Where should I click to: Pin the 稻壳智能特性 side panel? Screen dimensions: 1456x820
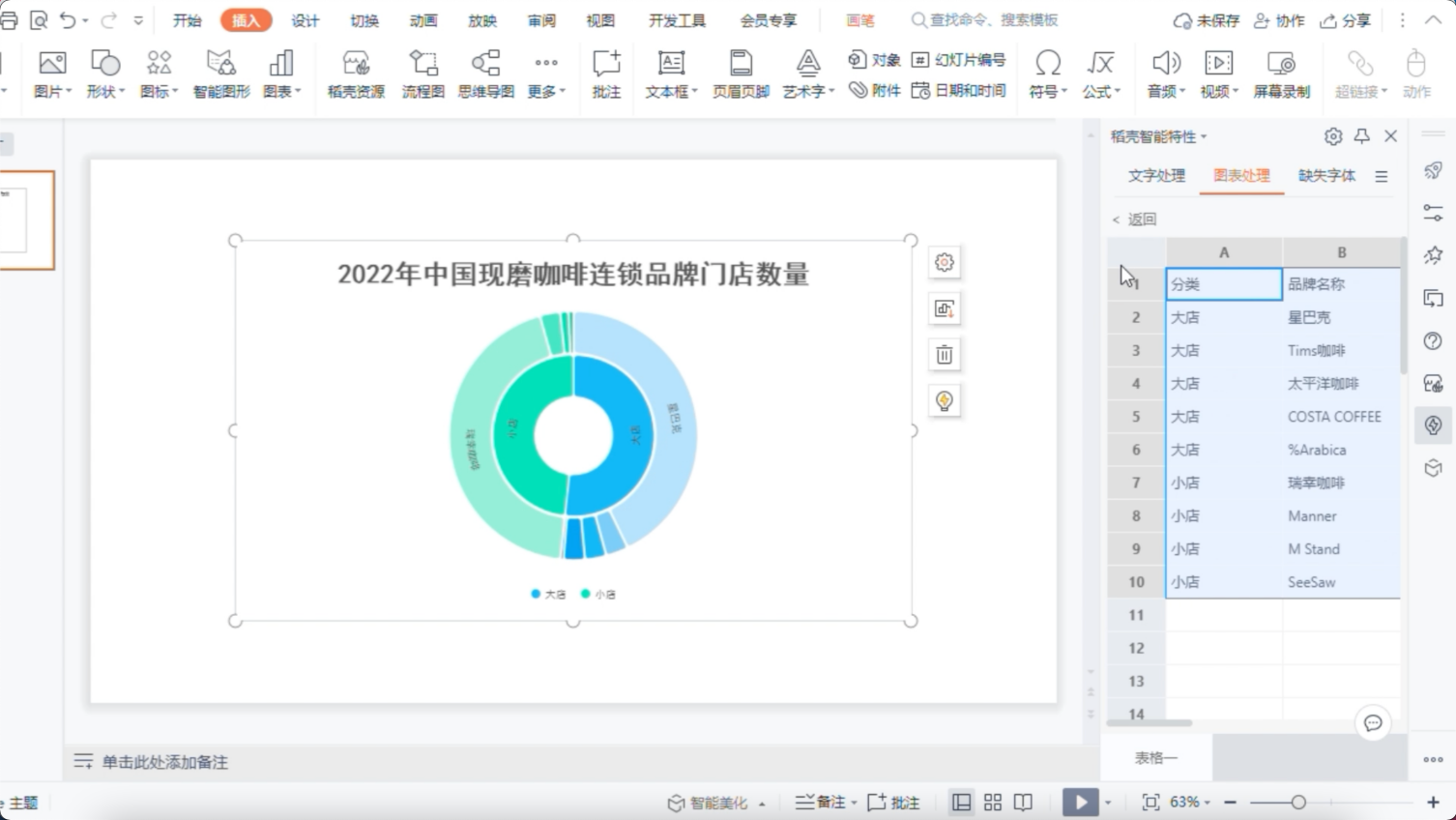tap(1362, 136)
